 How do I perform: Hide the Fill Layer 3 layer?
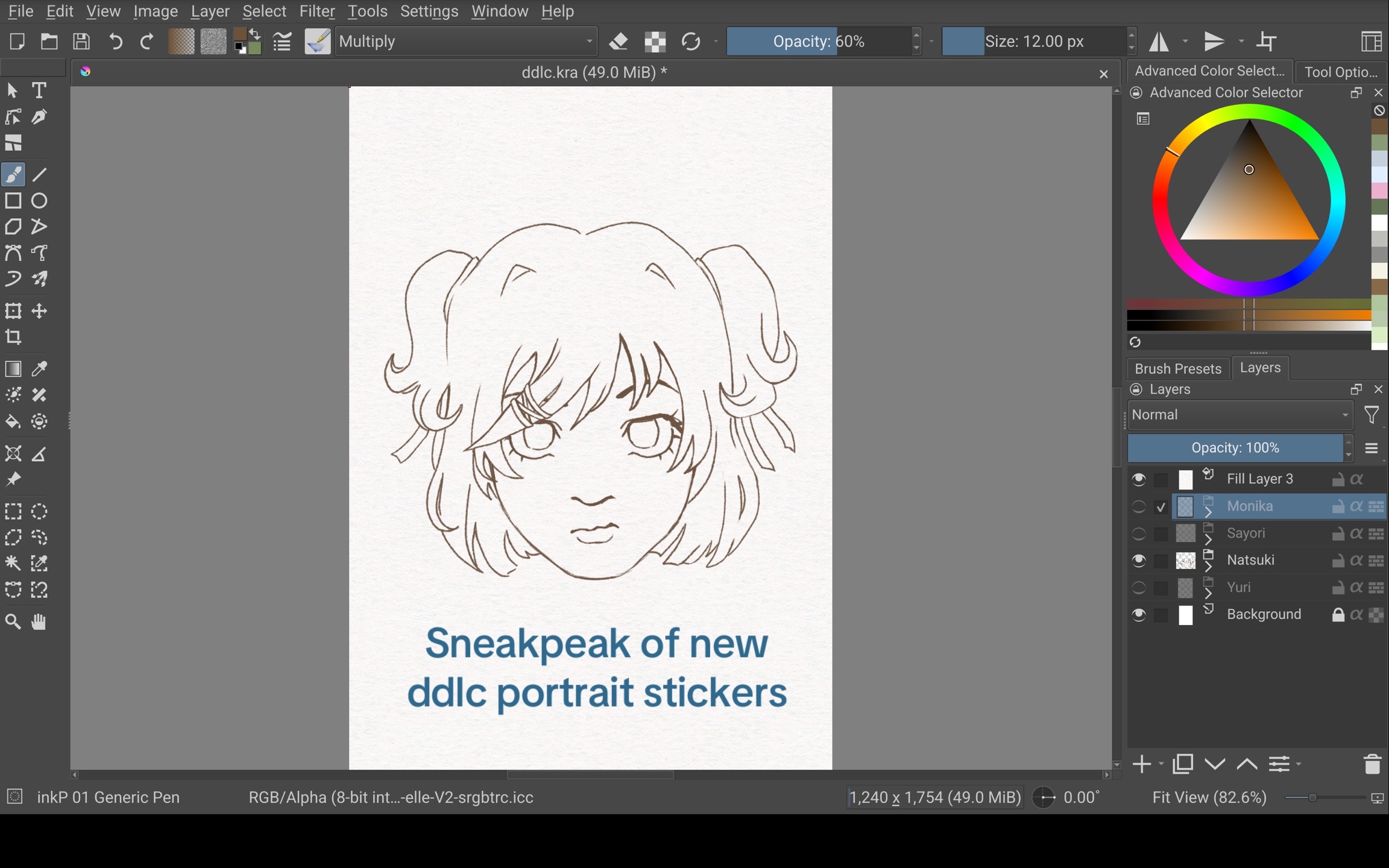click(1138, 479)
